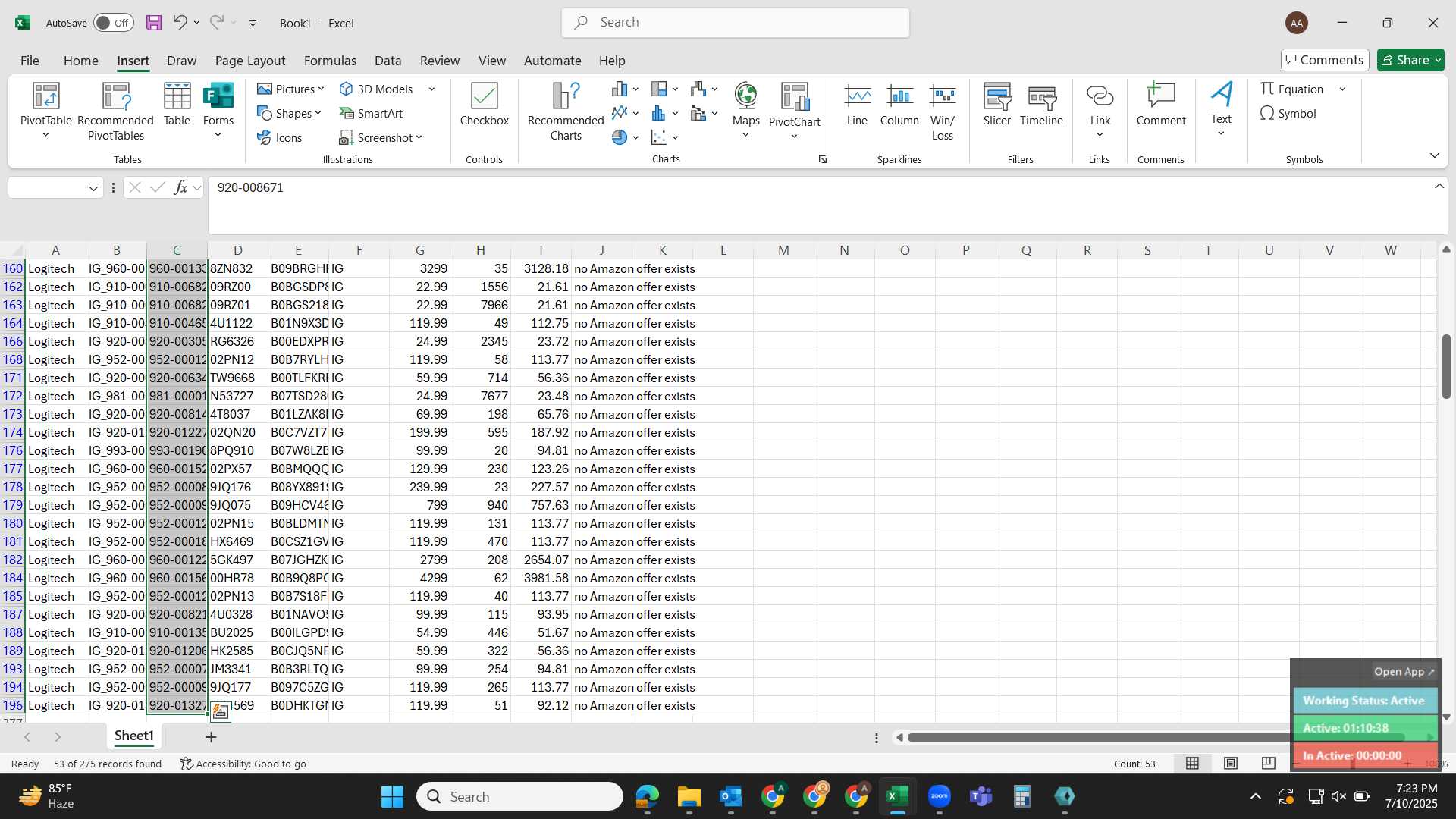
Task: Switch to the Home tab
Action: (x=80, y=61)
